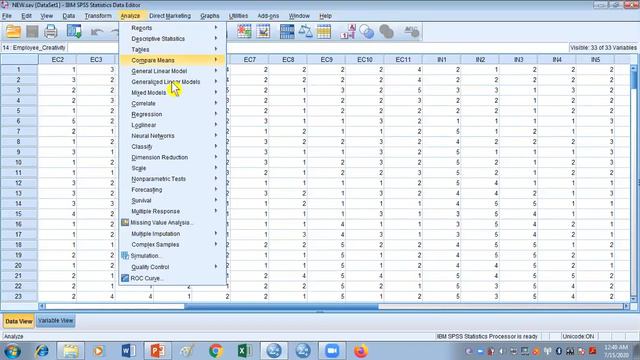
Task: Click the Insert Variable toolbar icon
Action: (x=263, y=31)
